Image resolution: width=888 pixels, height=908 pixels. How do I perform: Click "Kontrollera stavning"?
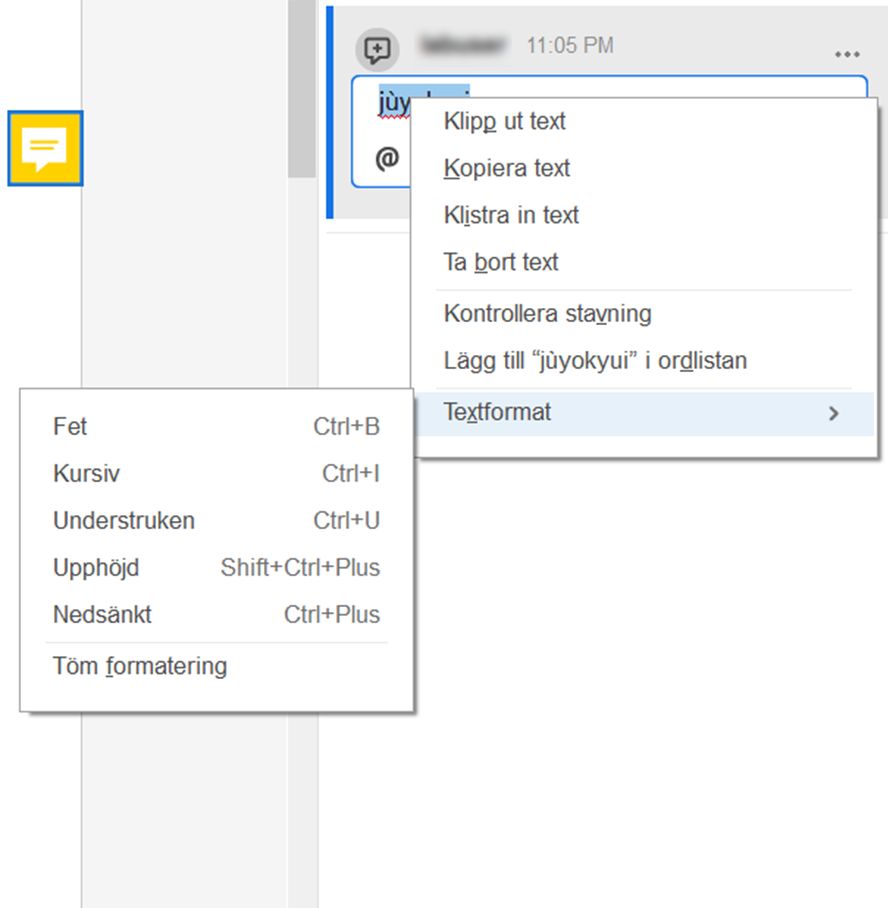click(546, 313)
